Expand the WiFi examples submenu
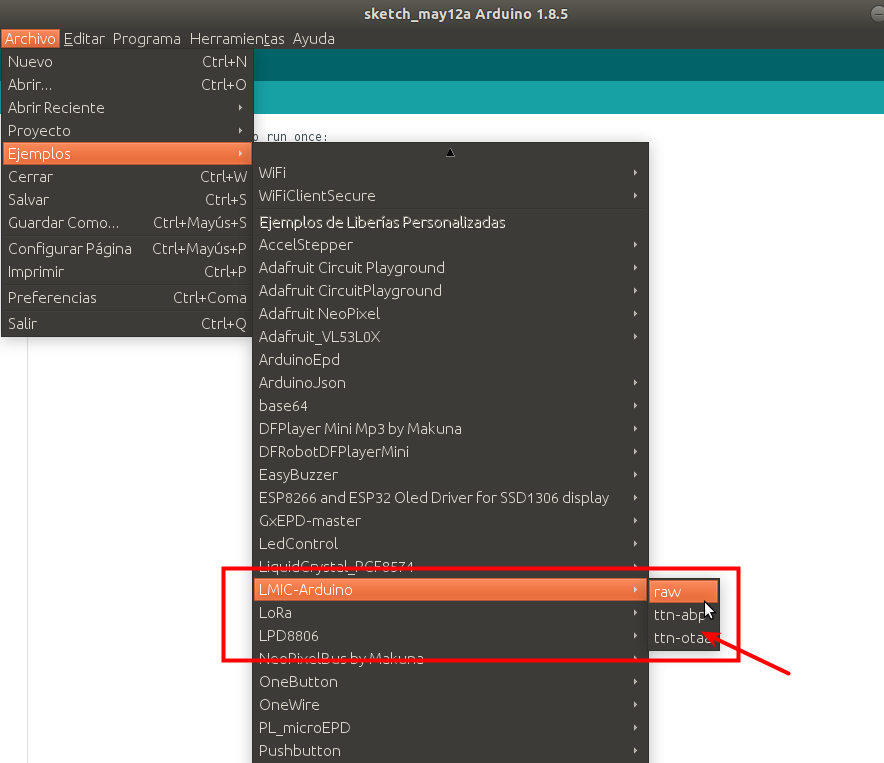 pyautogui.click(x=450, y=173)
